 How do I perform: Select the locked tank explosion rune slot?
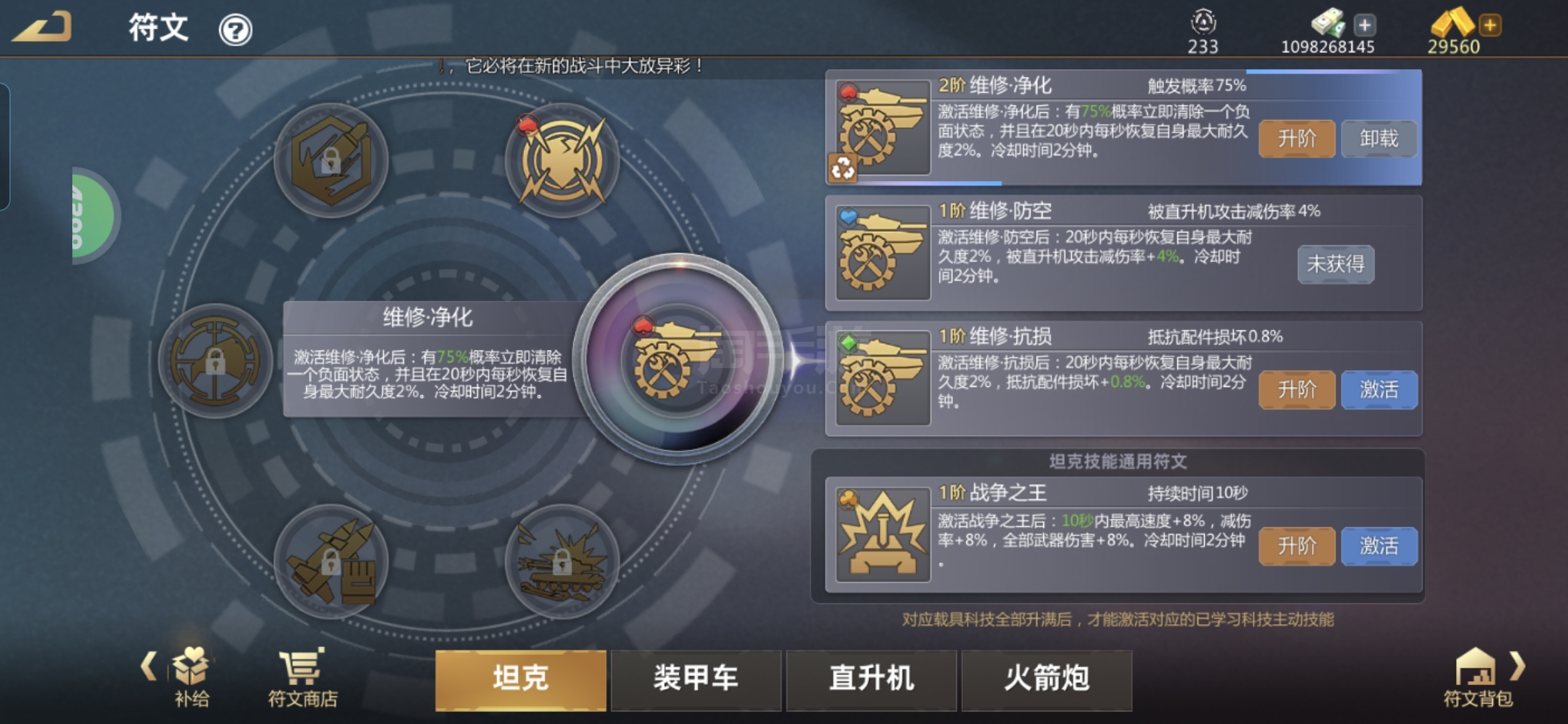coord(562,560)
